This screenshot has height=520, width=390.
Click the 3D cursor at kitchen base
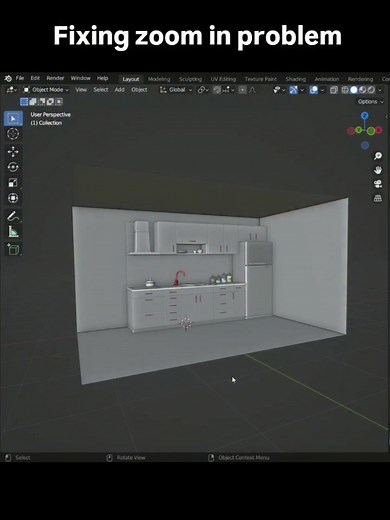pyautogui.click(x=186, y=323)
